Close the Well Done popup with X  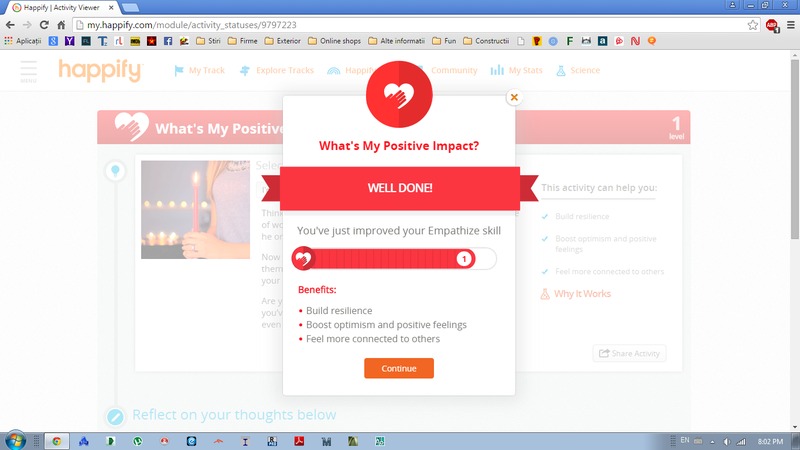point(514,97)
